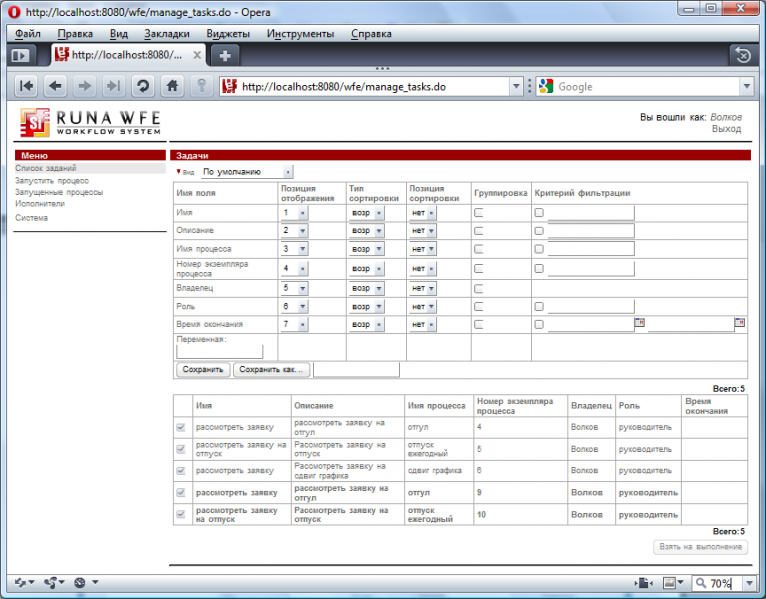Open sort type dropdown for Описание
Viewport: 766px width, 599px height.
tap(366, 231)
